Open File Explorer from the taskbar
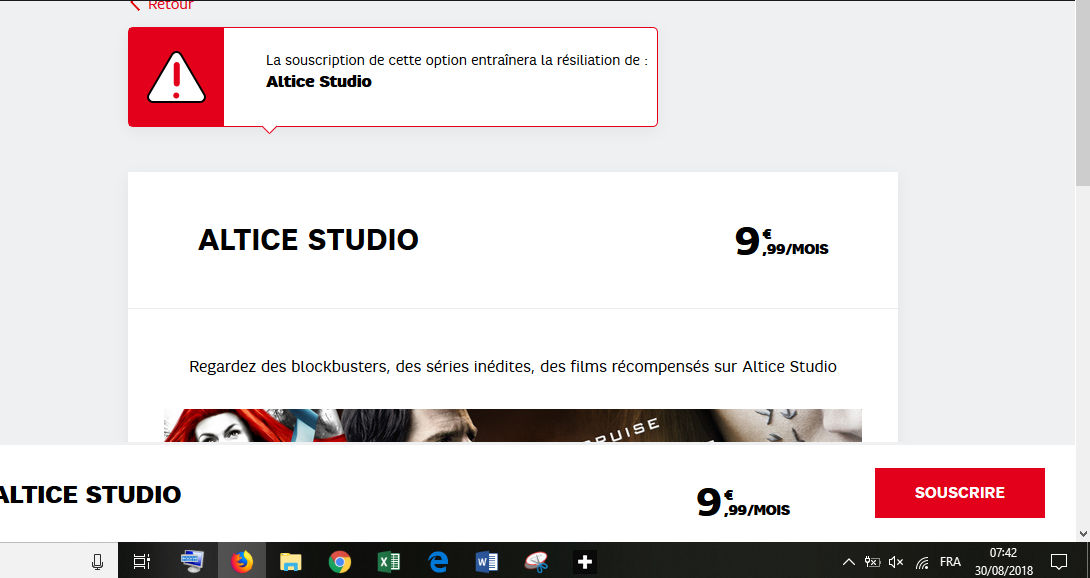This screenshot has height=578, width=1090. 290,561
